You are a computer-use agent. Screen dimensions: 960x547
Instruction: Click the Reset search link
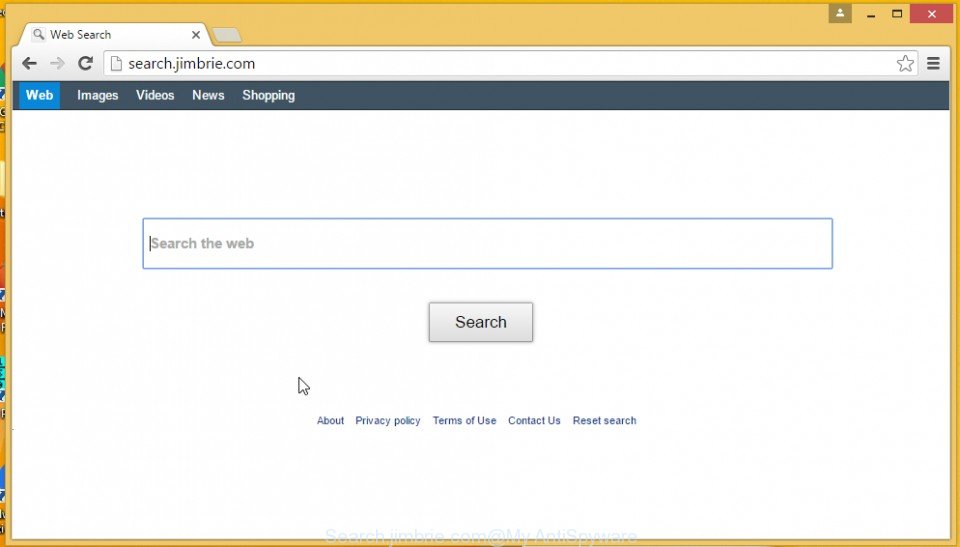coord(604,421)
